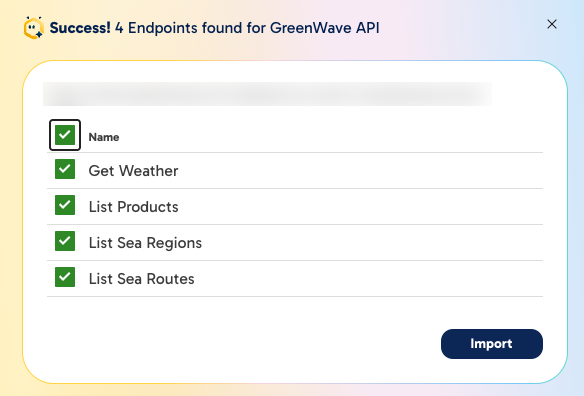Select the List Sea Routes row label
The width and height of the screenshot is (584, 396).
142,279
